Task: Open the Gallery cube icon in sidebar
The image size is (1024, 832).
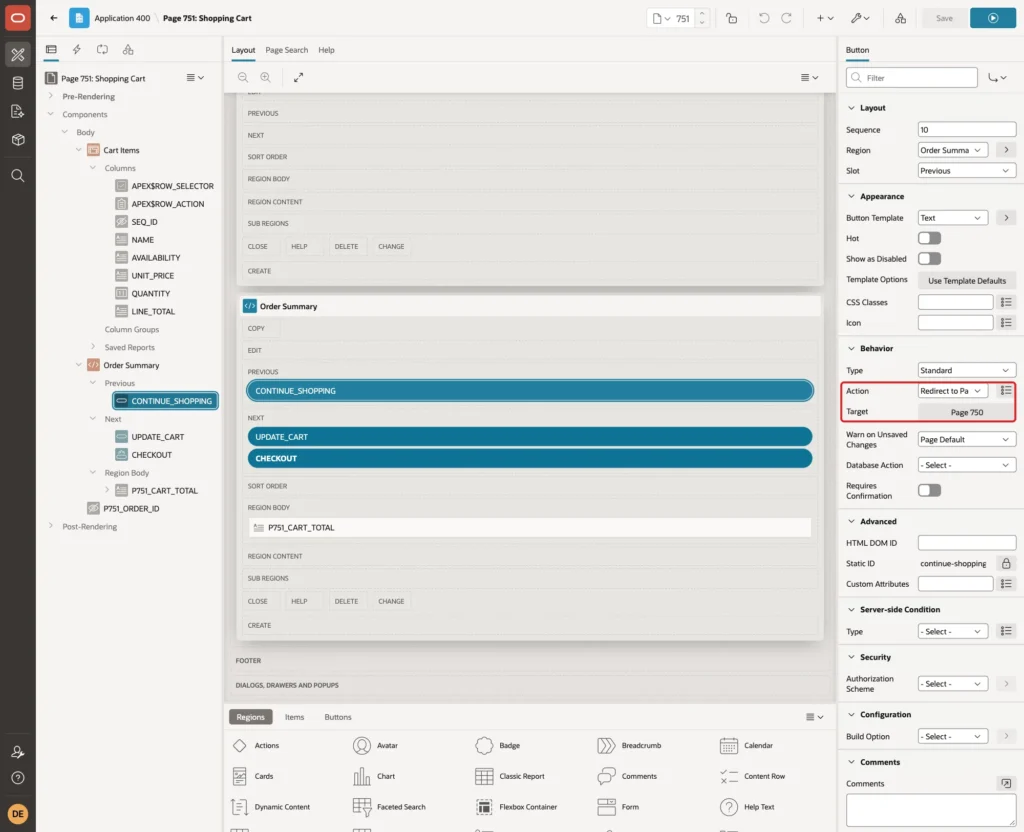Action: tap(18, 140)
